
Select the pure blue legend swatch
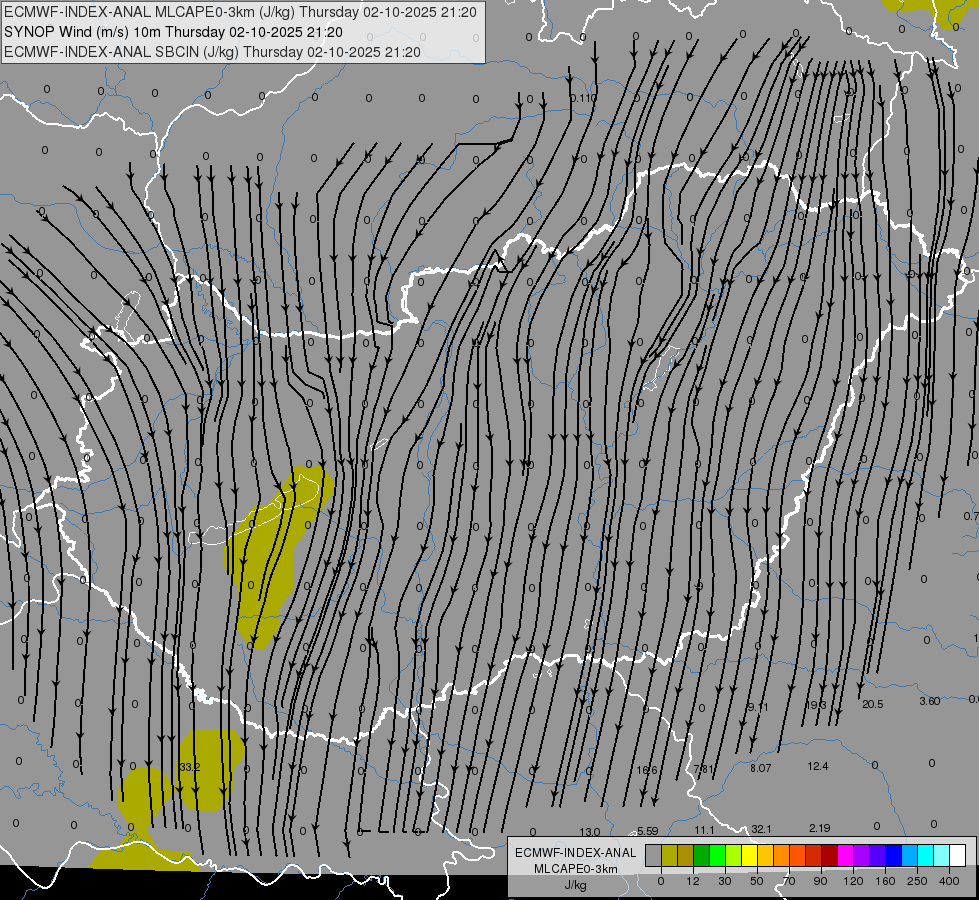(x=893, y=856)
